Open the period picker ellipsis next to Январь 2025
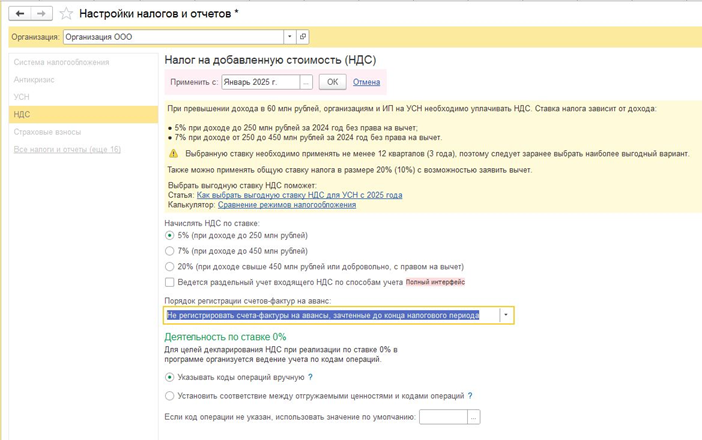This screenshot has width=702, height=440. point(306,82)
